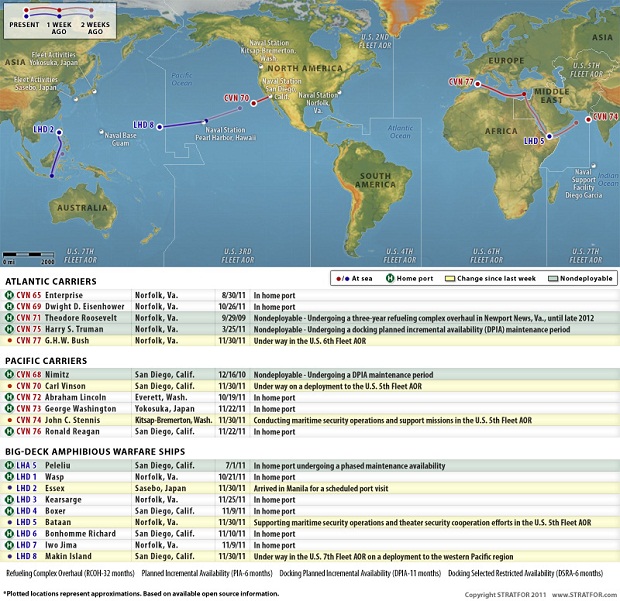
Task: Select the CVN 74 present-position marker on the map
Action: tap(588, 119)
